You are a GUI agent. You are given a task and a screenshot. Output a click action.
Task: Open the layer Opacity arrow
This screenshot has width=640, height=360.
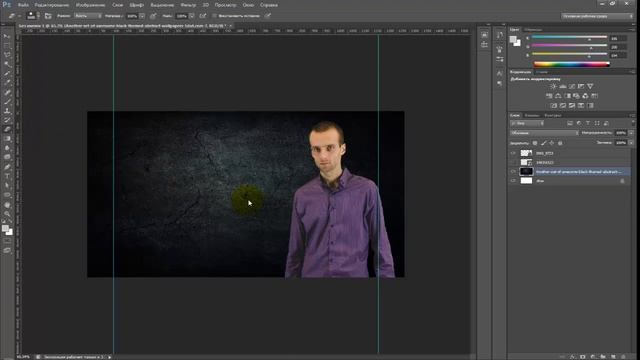(631, 133)
